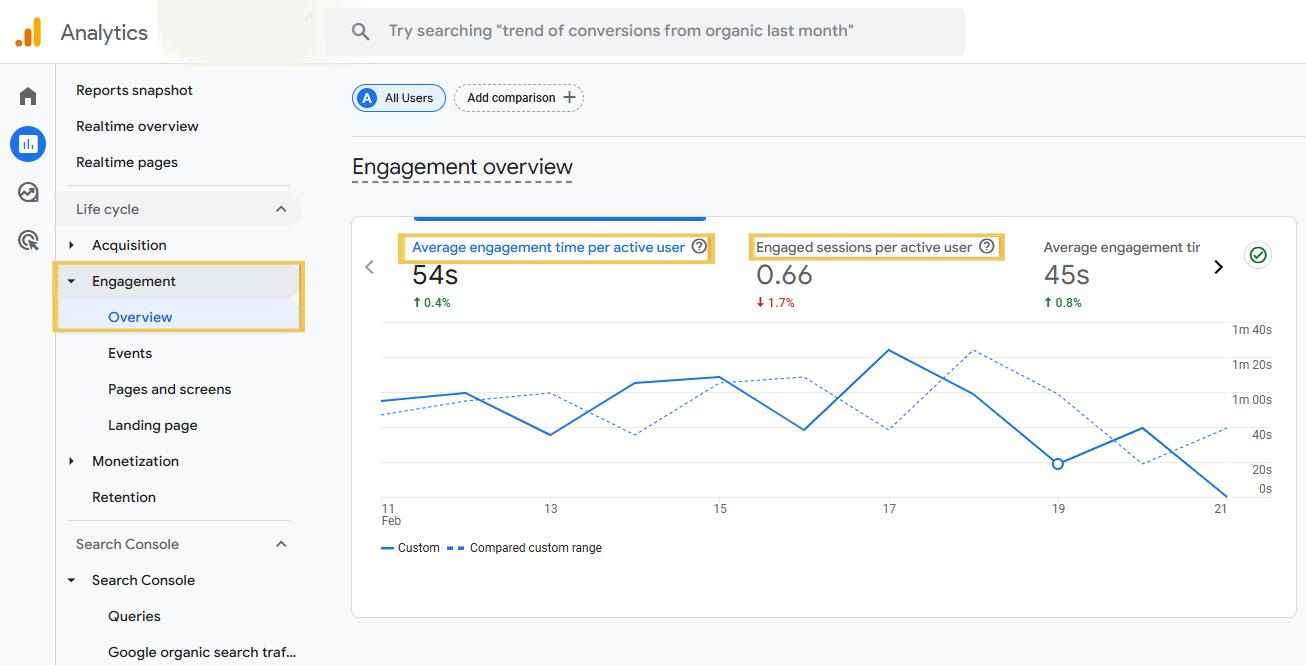
Task: Open the Queries report
Action: pyautogui.click(x=134, y=616)
